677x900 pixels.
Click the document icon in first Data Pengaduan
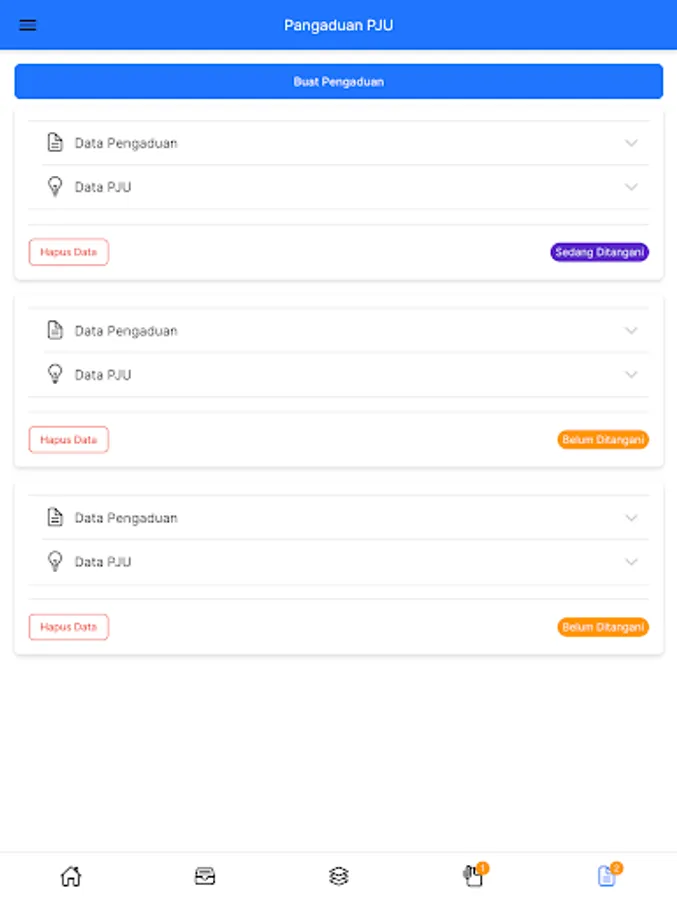tap(55, 143)
